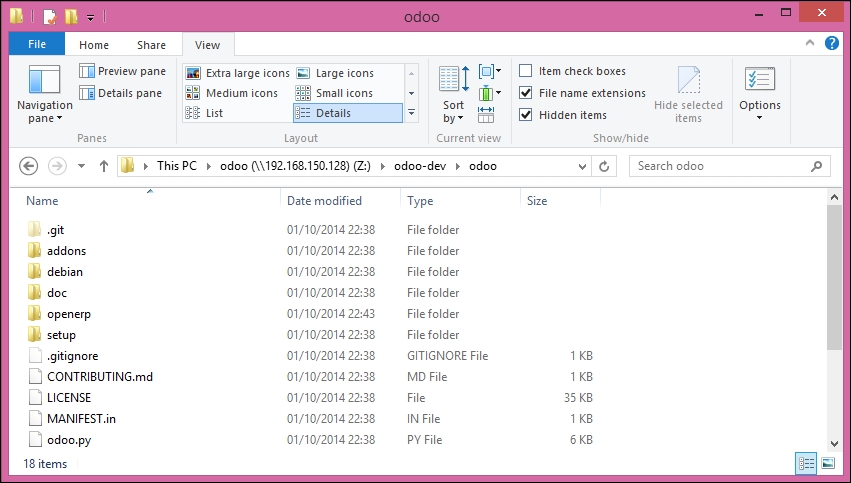Switch to Details layout
The height and width of the screenshot is (483, 851).
[348, 113]
